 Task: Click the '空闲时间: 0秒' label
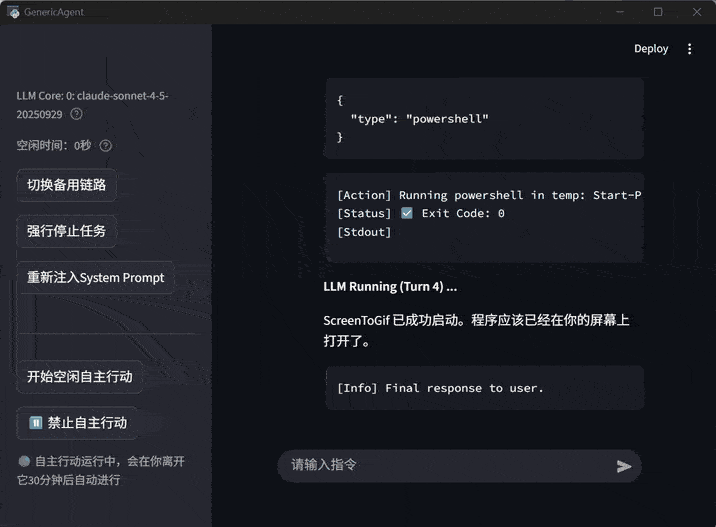click(x=54, y=146)
